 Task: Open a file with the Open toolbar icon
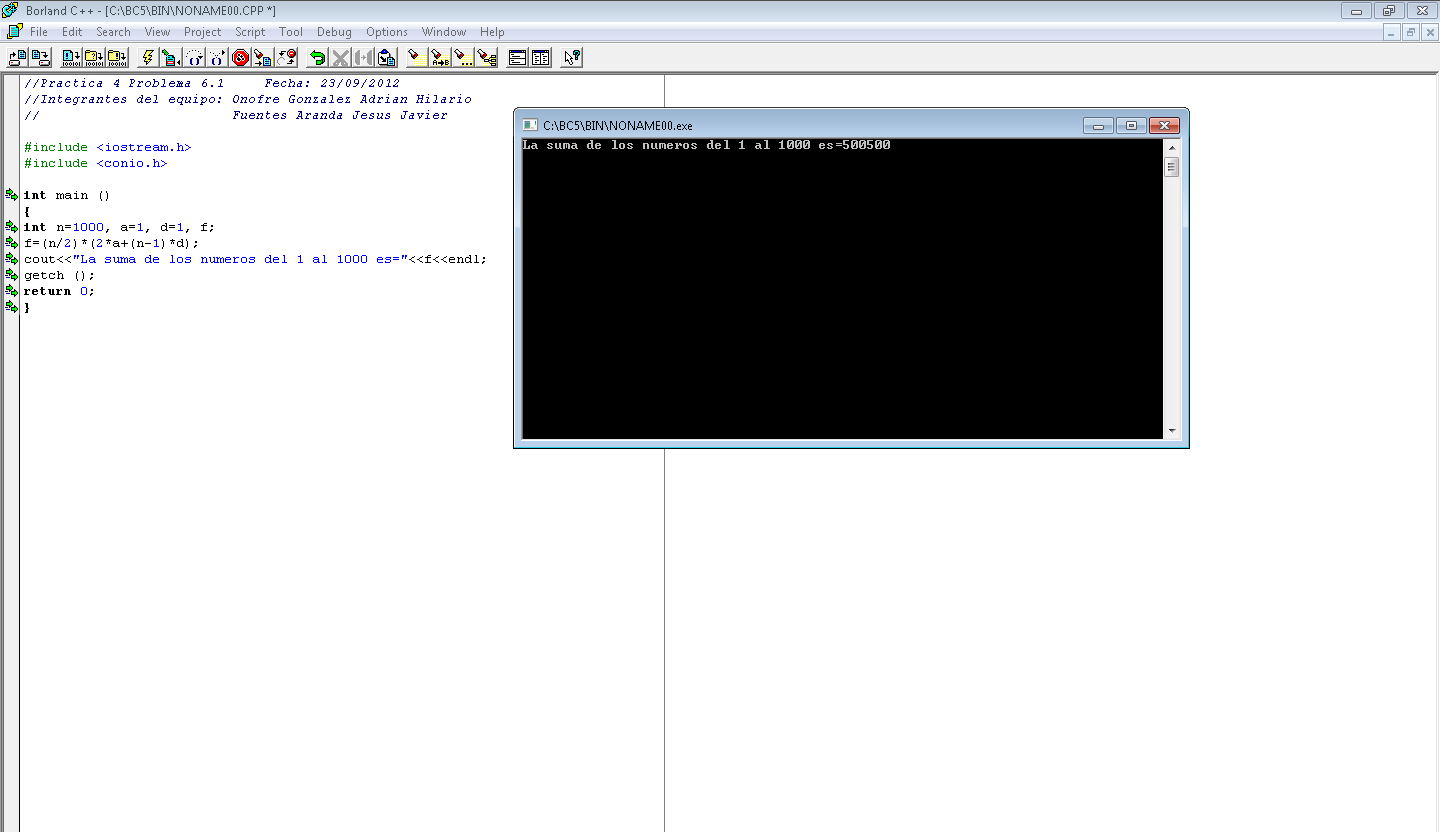(x=16, y=57)
